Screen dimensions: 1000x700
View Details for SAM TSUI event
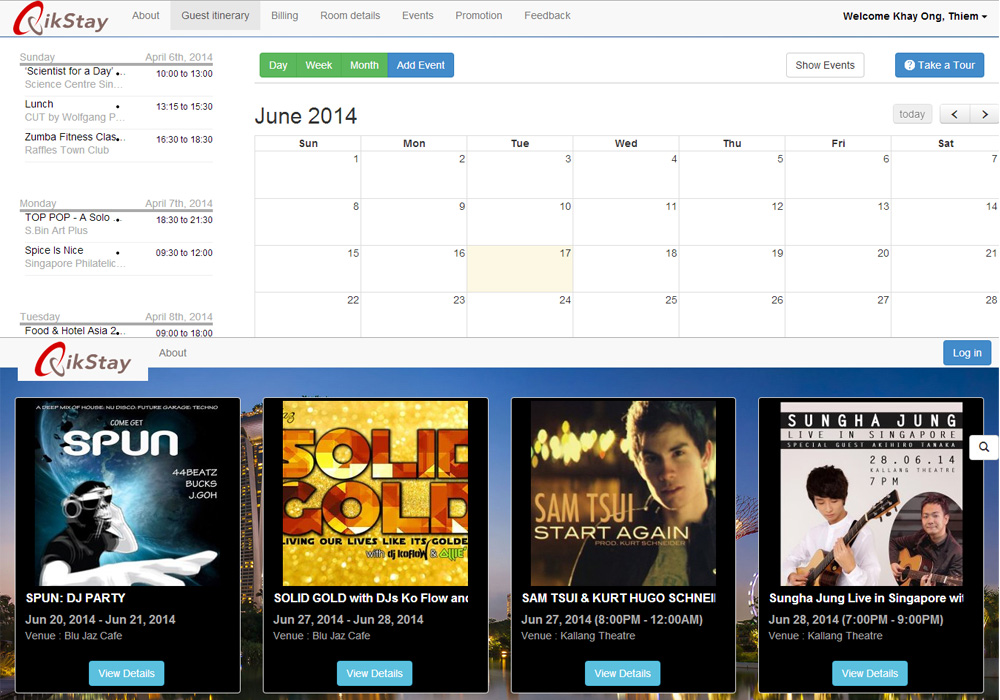coord(622,673)
